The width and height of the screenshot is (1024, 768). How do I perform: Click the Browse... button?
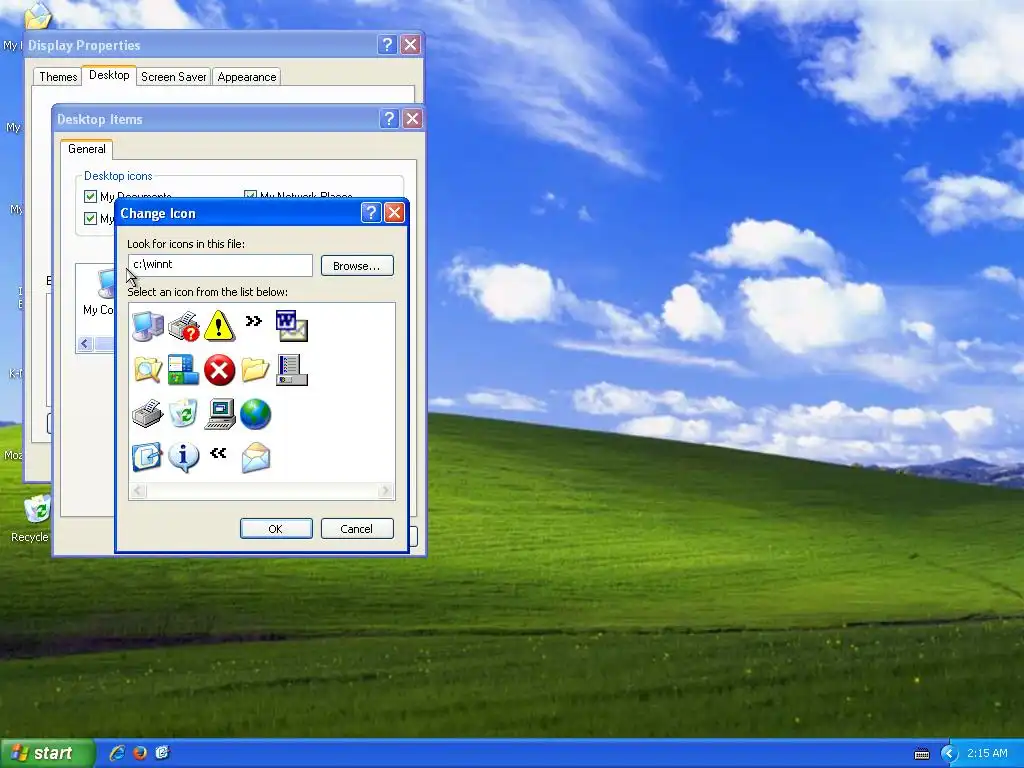pyautogui.click(x=357, y=266)
